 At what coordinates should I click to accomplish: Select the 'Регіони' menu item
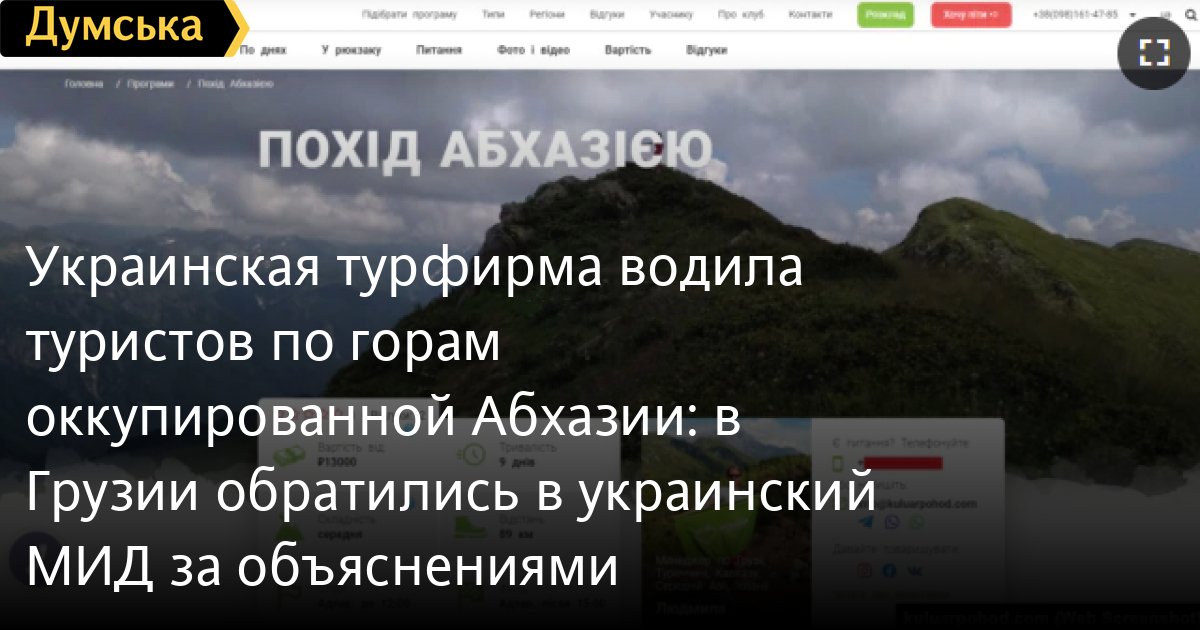[546, 15]
